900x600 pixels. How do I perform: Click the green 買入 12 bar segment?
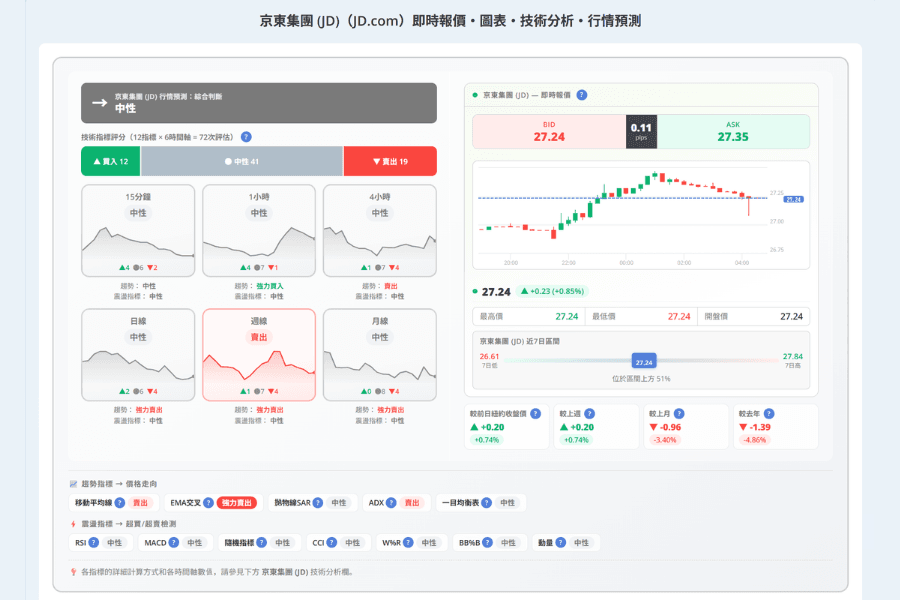coord(111,161)
